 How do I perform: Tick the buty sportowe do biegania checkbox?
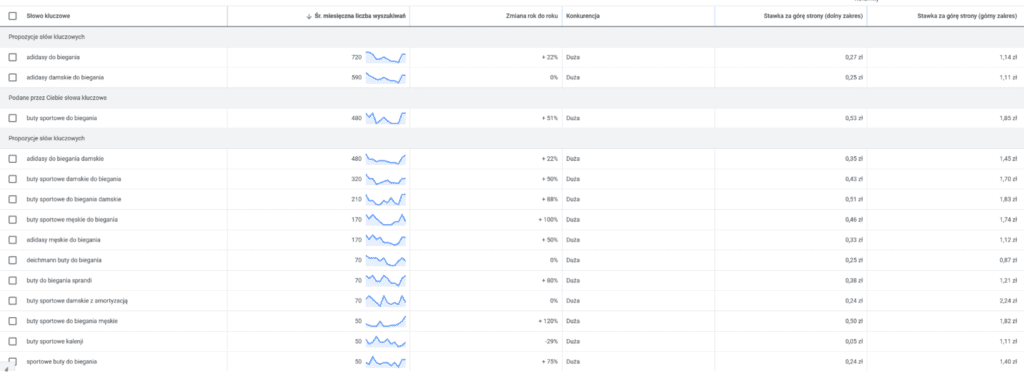click(x=12, y=118)
